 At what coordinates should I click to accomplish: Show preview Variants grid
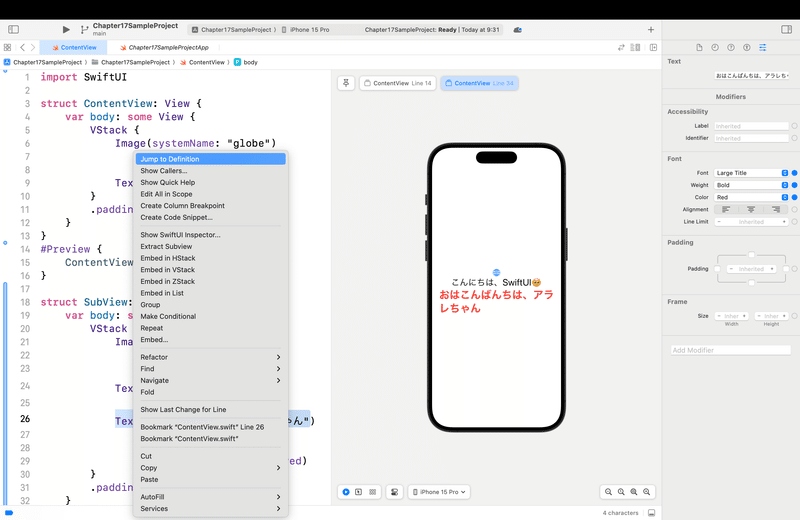(372, 492)
